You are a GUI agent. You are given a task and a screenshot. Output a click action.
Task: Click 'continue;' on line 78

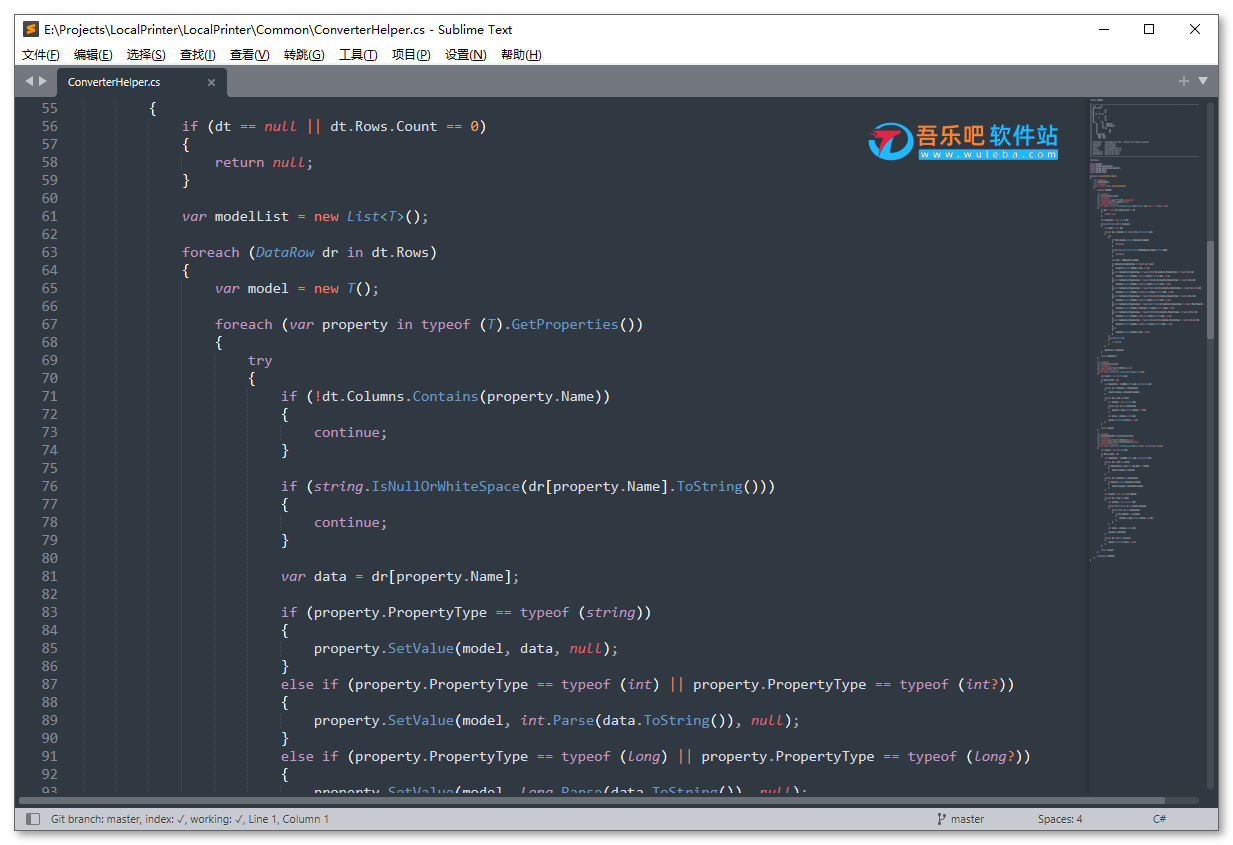350,522
